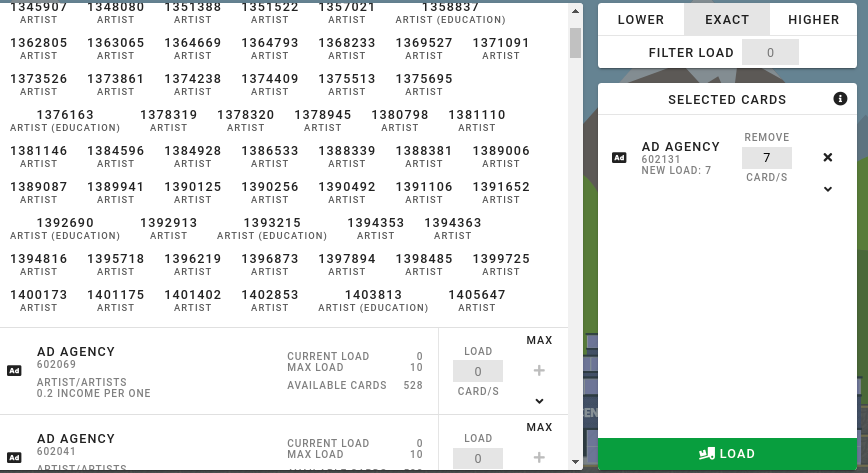Viewport: 868px width, 473px height.
Task: Click the Ad Agency 602069 title
Action: click(x=76, y=352)
